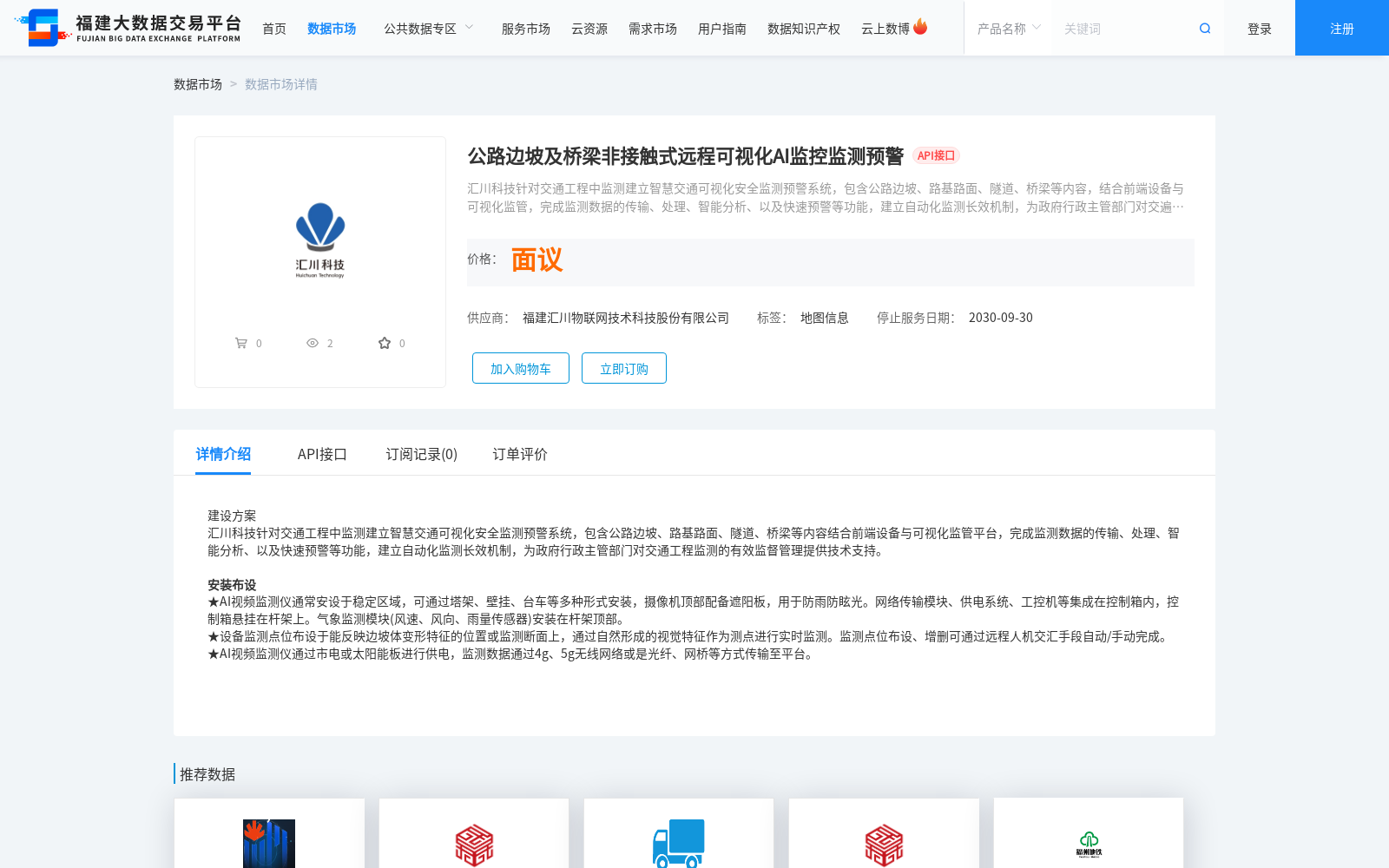
Task: Click the 地图信息 tag value
Action: coord(825,318)
